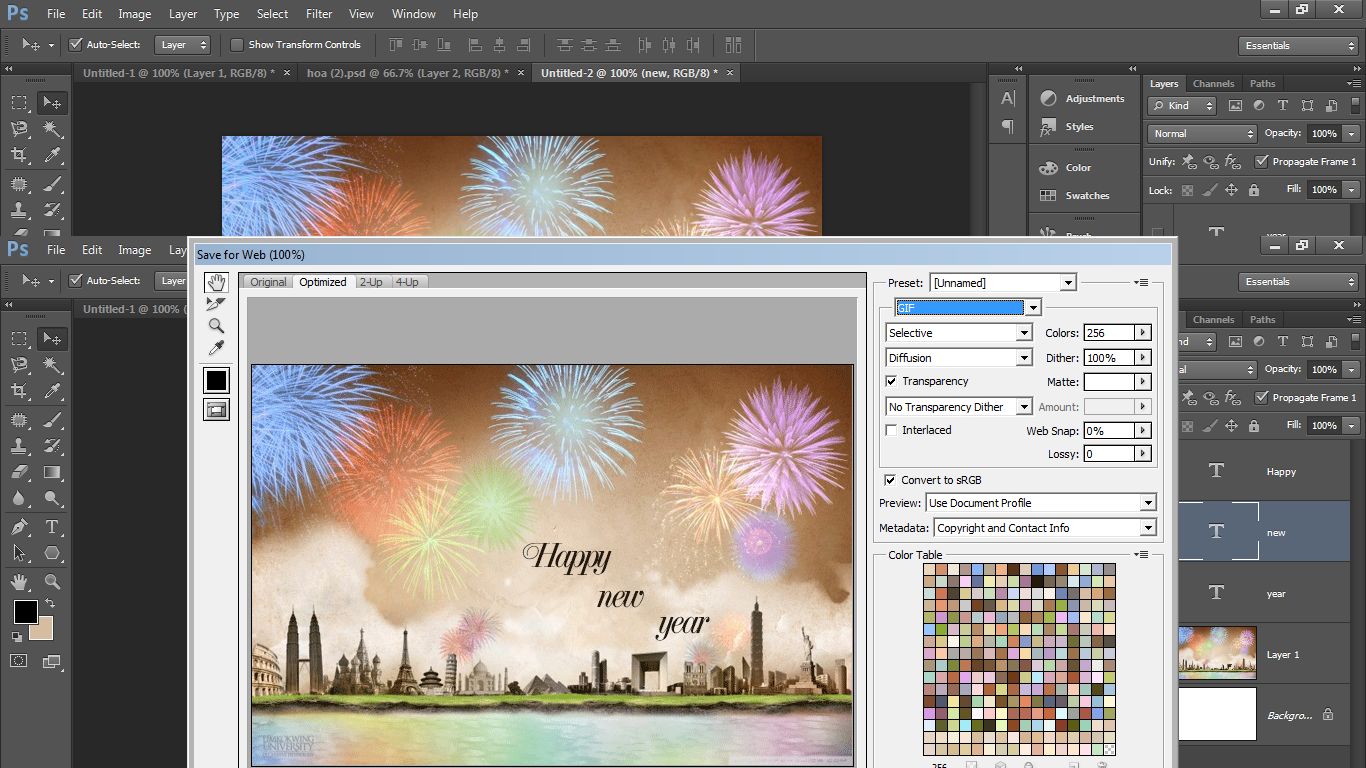This screenshot has width=1366, height=768.
Task: Uncheck the Transparency checkbox
Action: click(x=891, y=382)
